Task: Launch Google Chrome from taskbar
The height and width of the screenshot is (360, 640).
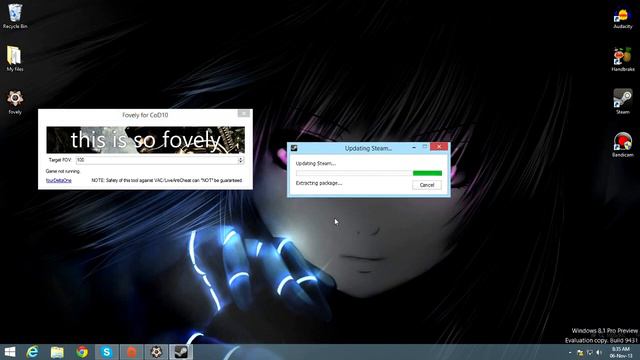Action: [x=82, y=352]
